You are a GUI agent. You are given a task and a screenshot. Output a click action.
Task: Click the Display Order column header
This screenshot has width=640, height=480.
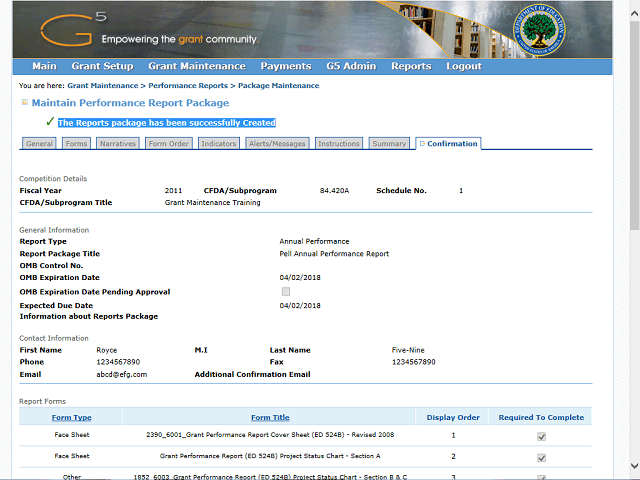pos(453,418)
